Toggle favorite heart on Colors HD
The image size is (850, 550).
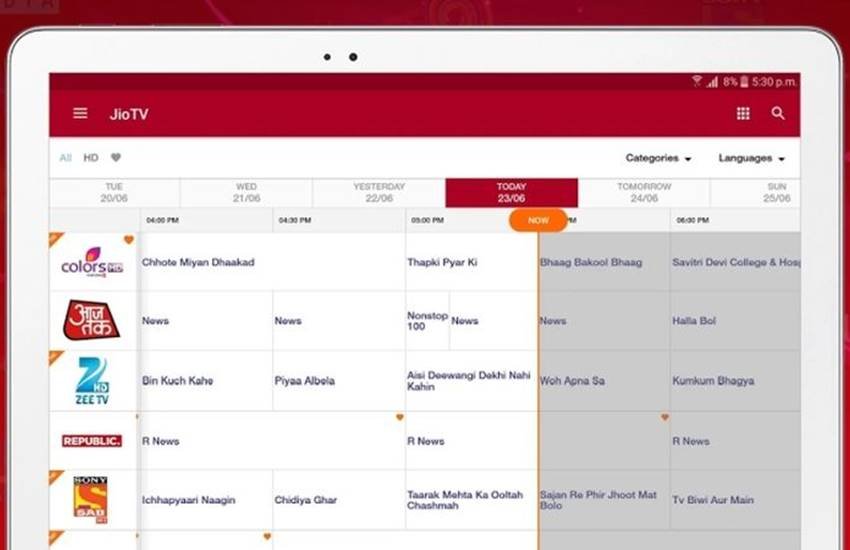(x=128, y=240)
